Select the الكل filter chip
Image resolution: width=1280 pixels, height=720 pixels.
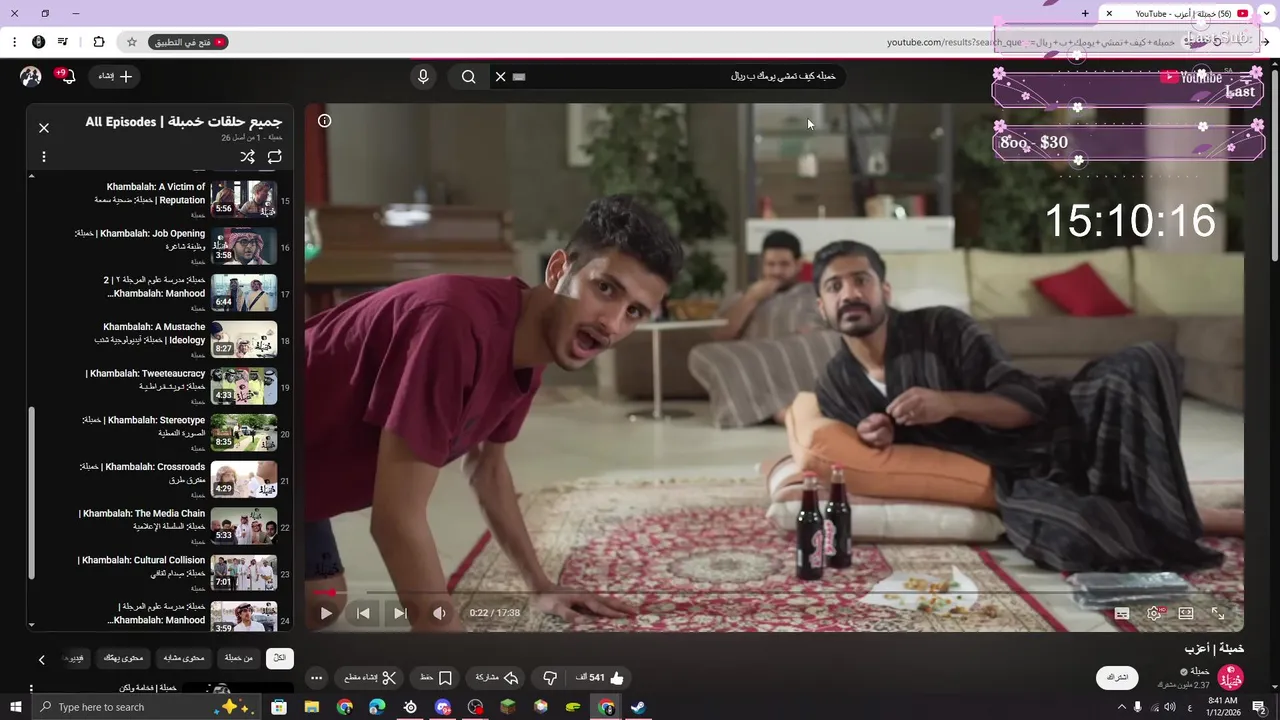click(280, 658)
